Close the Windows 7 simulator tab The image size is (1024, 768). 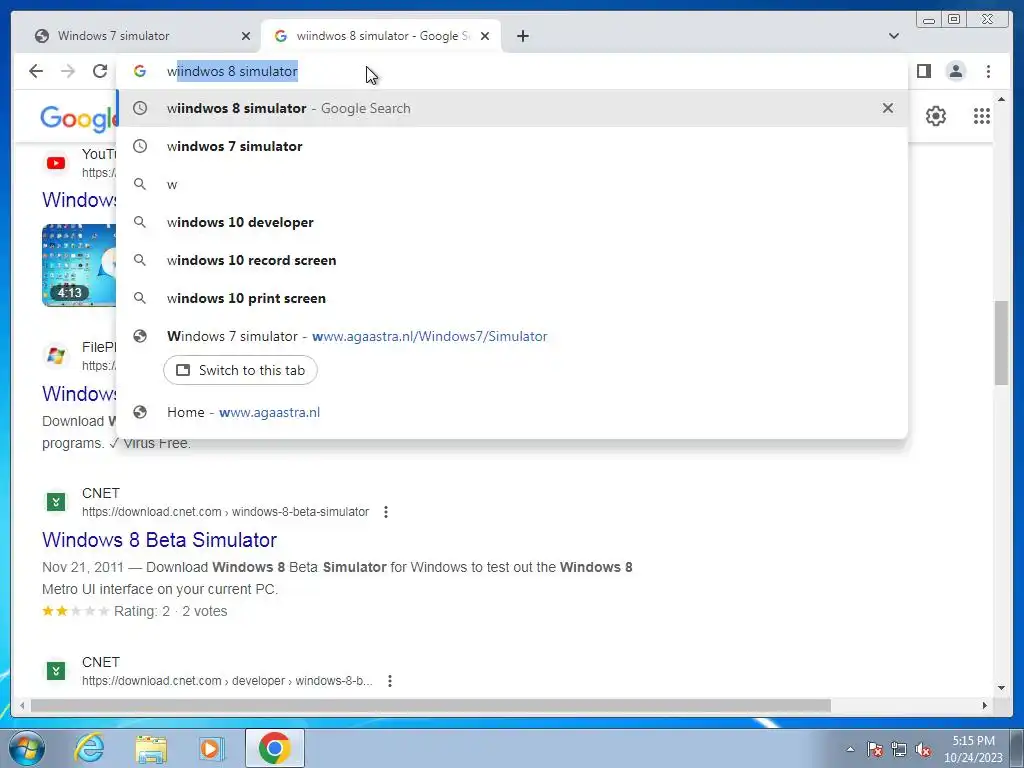click(246, 36)
